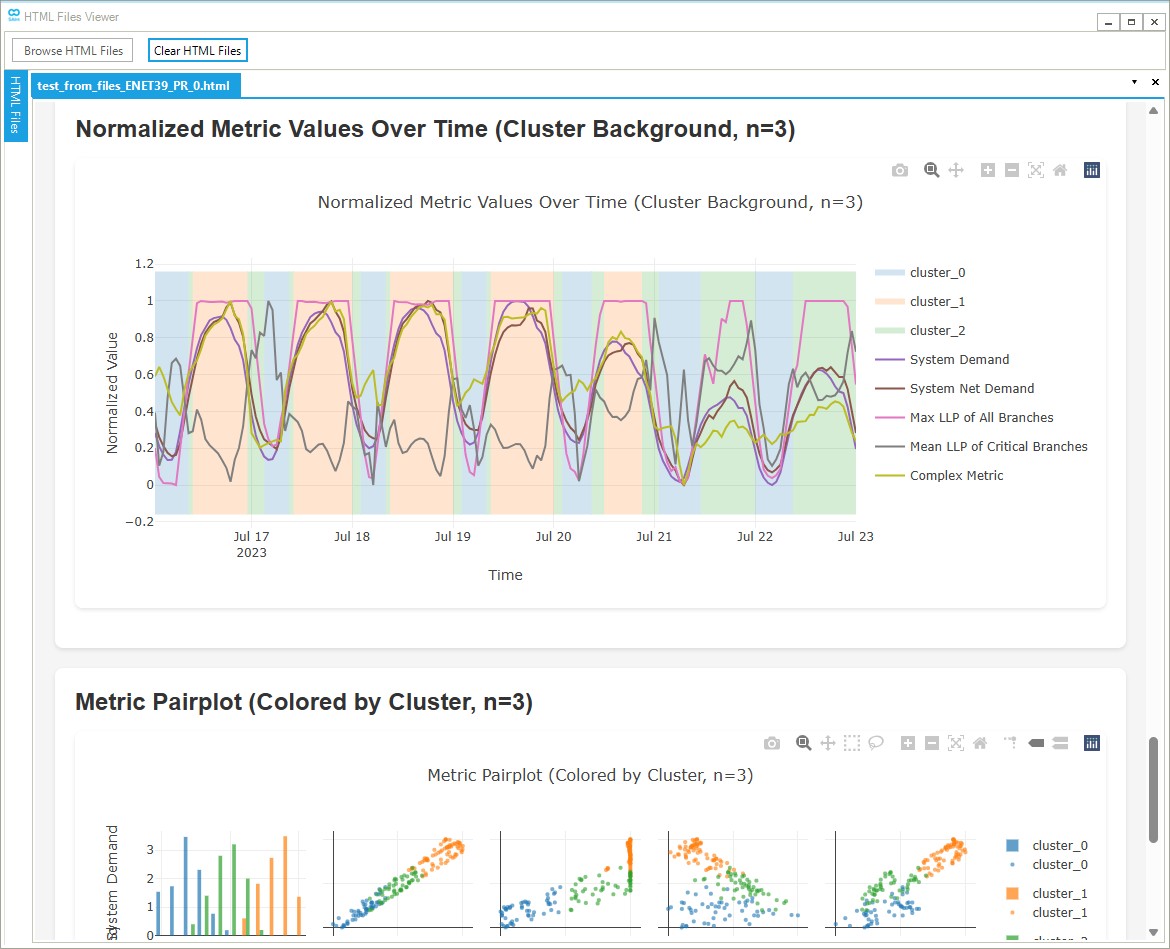Image resolution: width=1170 pixels, height=949 pixels.
Task: Click the Browse HTML Files button
Action: point(73,50)
